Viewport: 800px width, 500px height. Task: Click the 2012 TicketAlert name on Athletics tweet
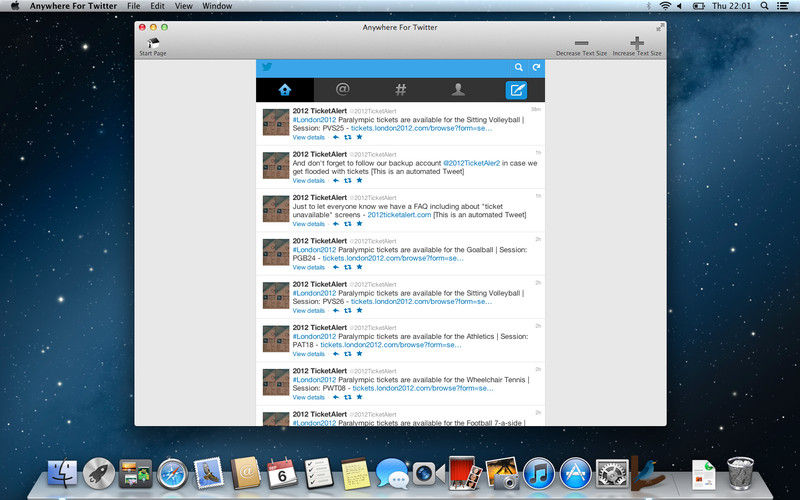319,328
